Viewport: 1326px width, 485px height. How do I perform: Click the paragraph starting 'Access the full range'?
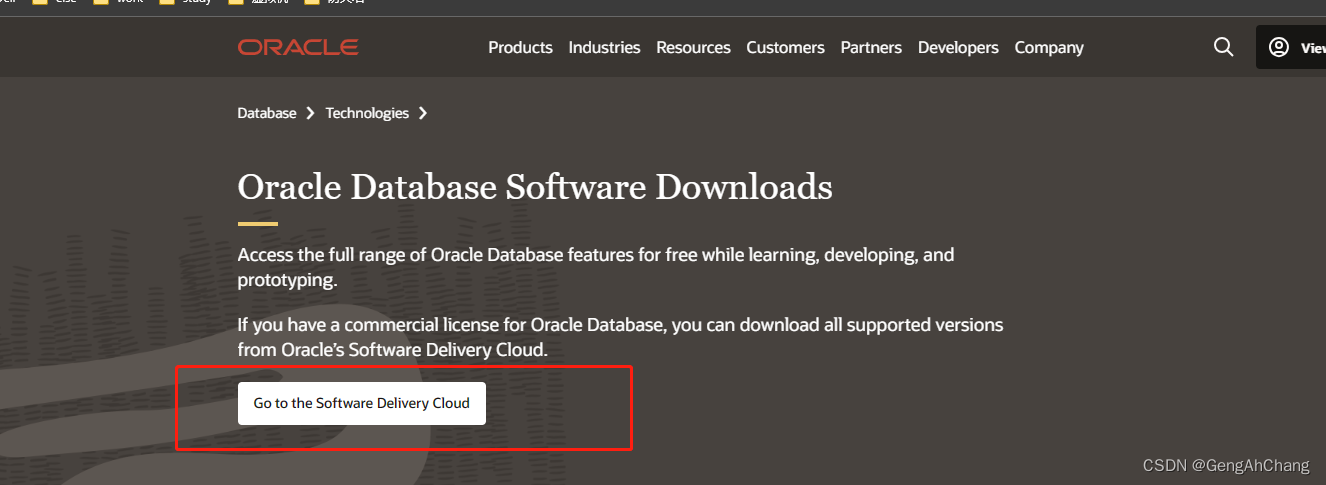pyautogui.click(x=596, y=267)
